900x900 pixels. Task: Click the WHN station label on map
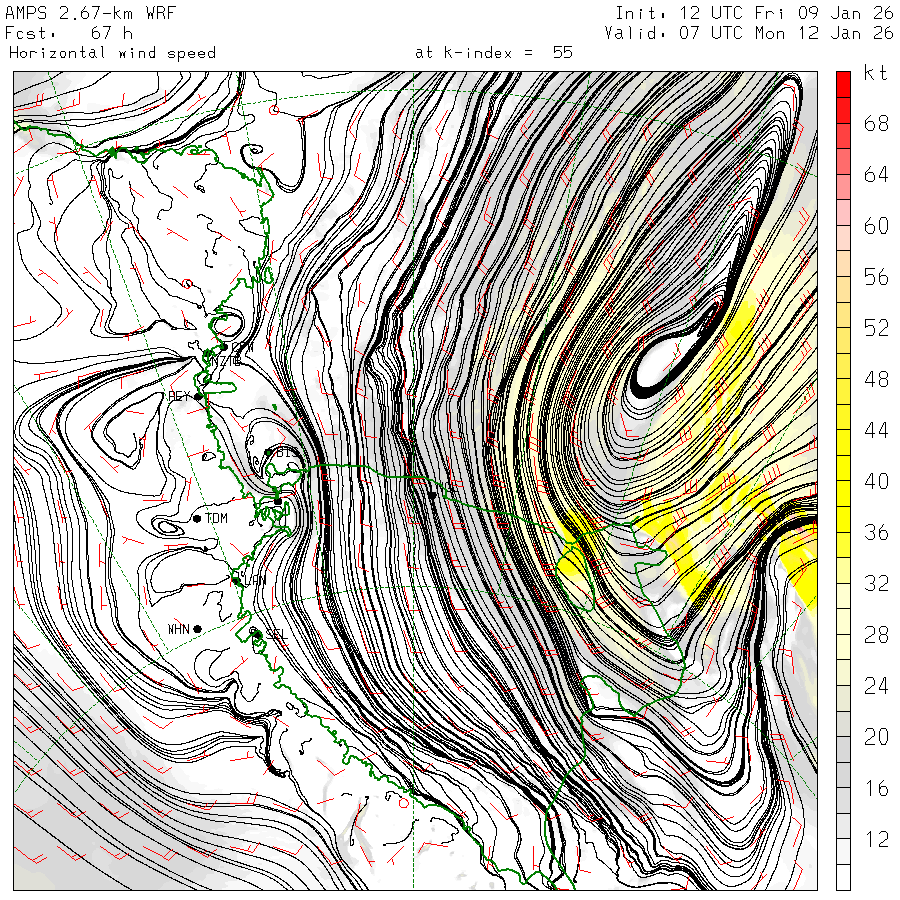pos(179,629)
